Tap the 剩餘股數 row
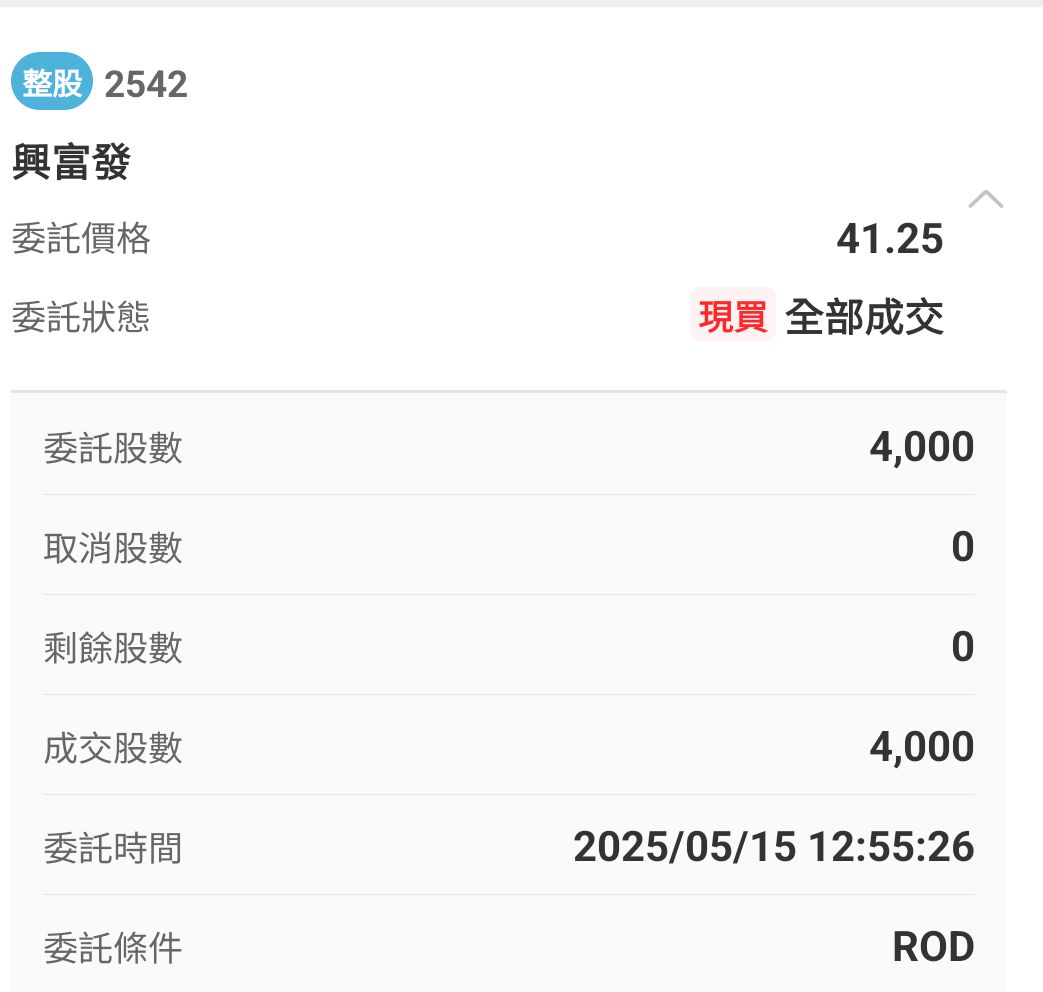 [x=508, y=647]
